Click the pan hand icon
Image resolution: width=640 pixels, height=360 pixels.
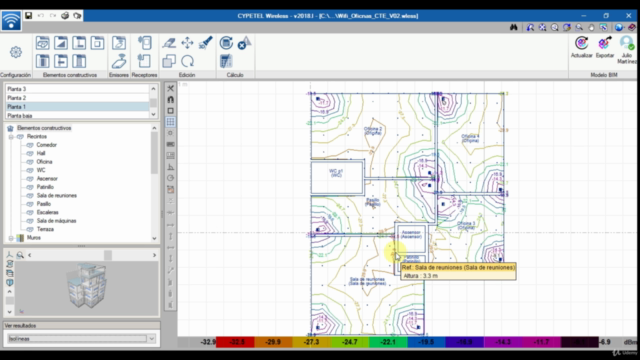tap(591, 27)
